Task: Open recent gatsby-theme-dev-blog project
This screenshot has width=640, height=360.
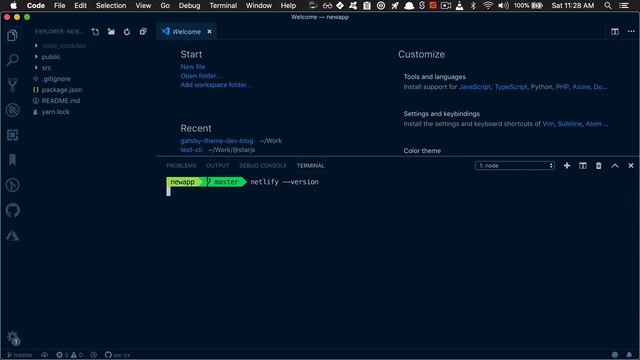Action: pos(217,141)
